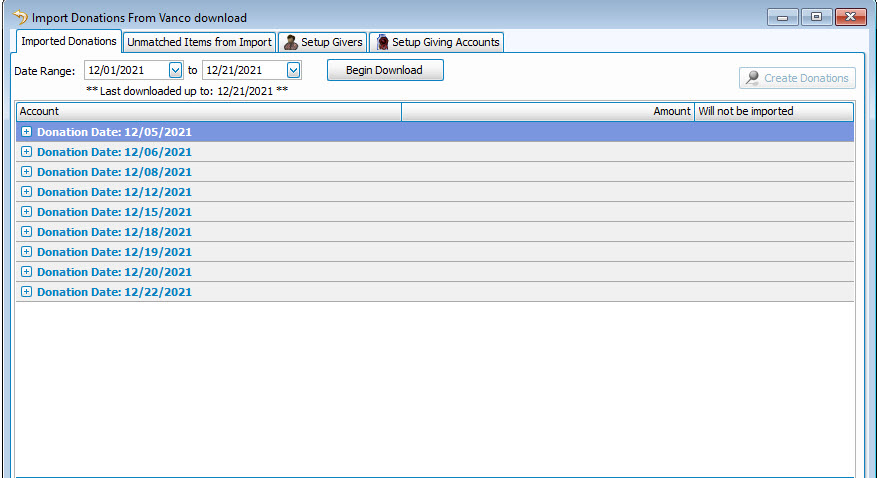
Task: Select the Donation Date: 12/06/2021 row text
Action: click(114, 152)
